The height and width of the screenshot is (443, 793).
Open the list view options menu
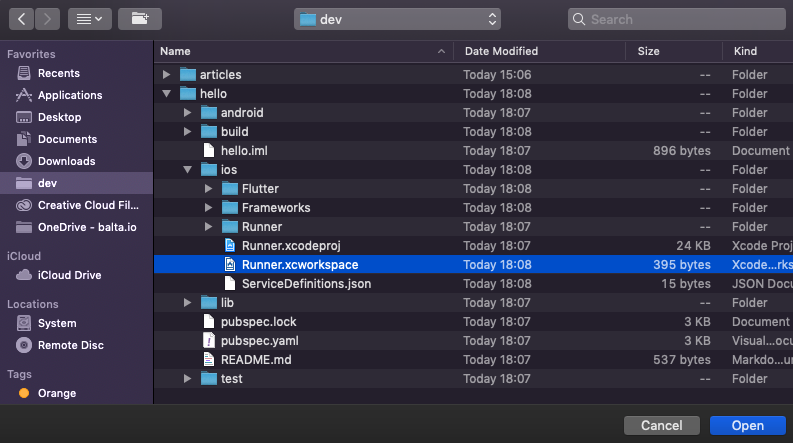pos(90,19)
